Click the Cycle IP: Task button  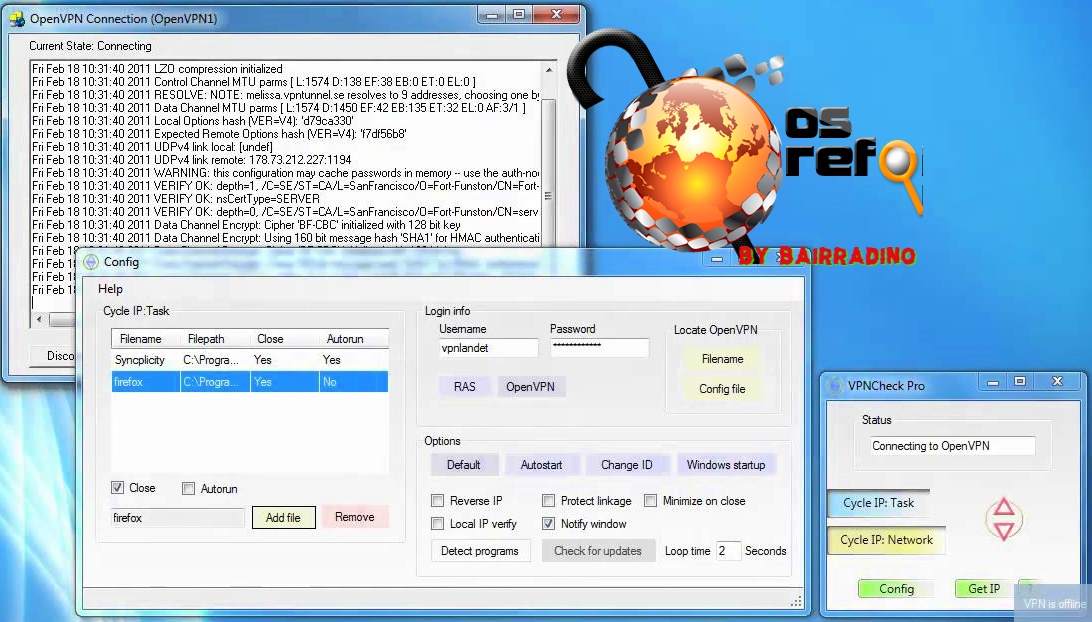pos(879,503)
